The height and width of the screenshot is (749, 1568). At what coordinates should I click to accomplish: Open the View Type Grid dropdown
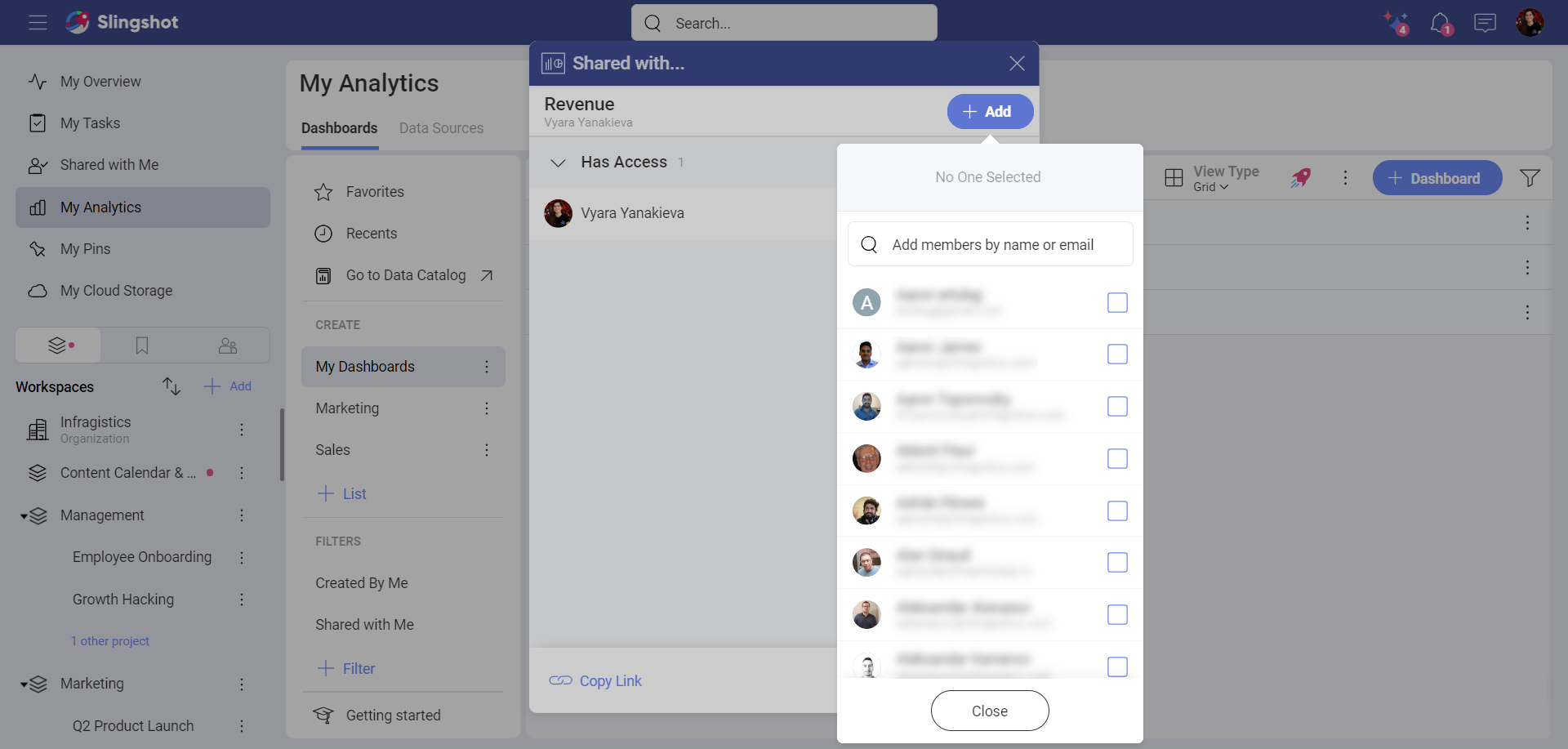click(1212, 178)
